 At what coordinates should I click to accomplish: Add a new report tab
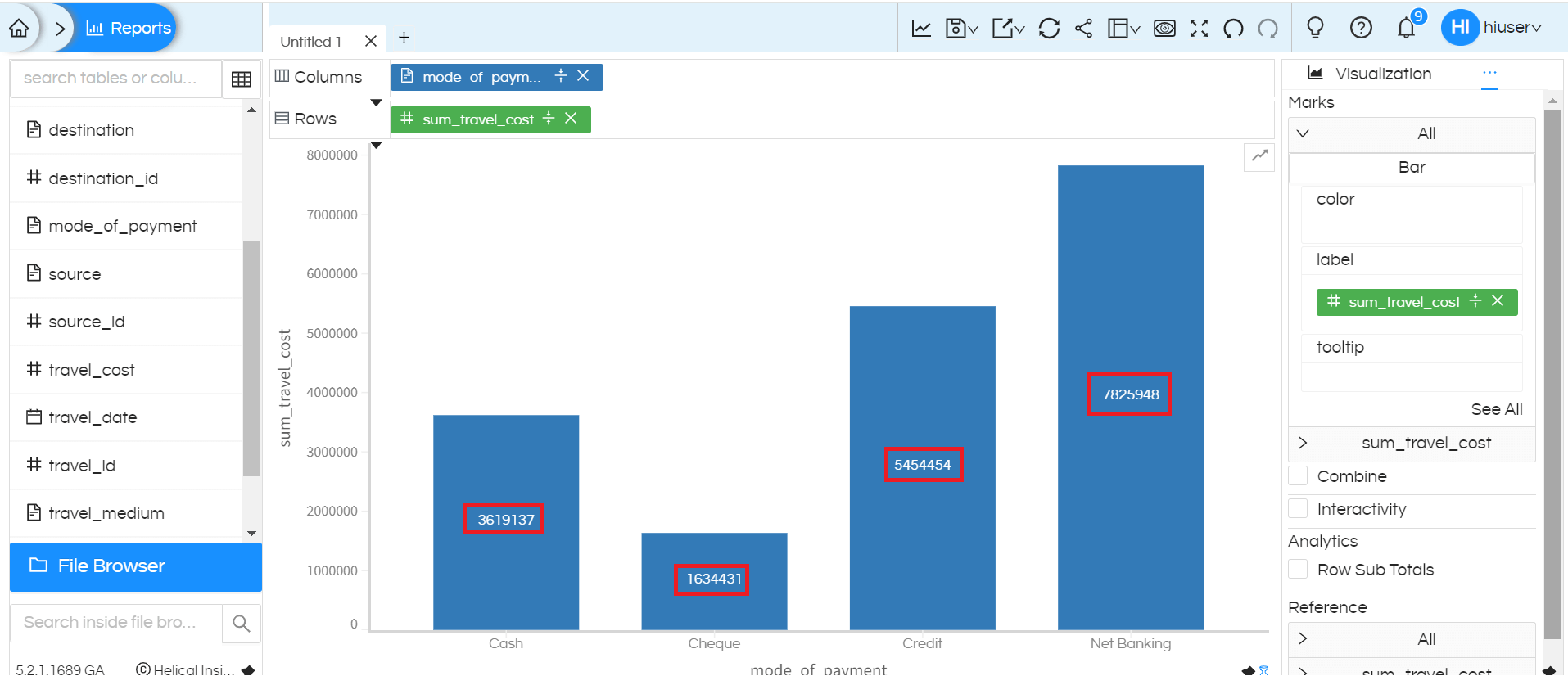point(404,38)
